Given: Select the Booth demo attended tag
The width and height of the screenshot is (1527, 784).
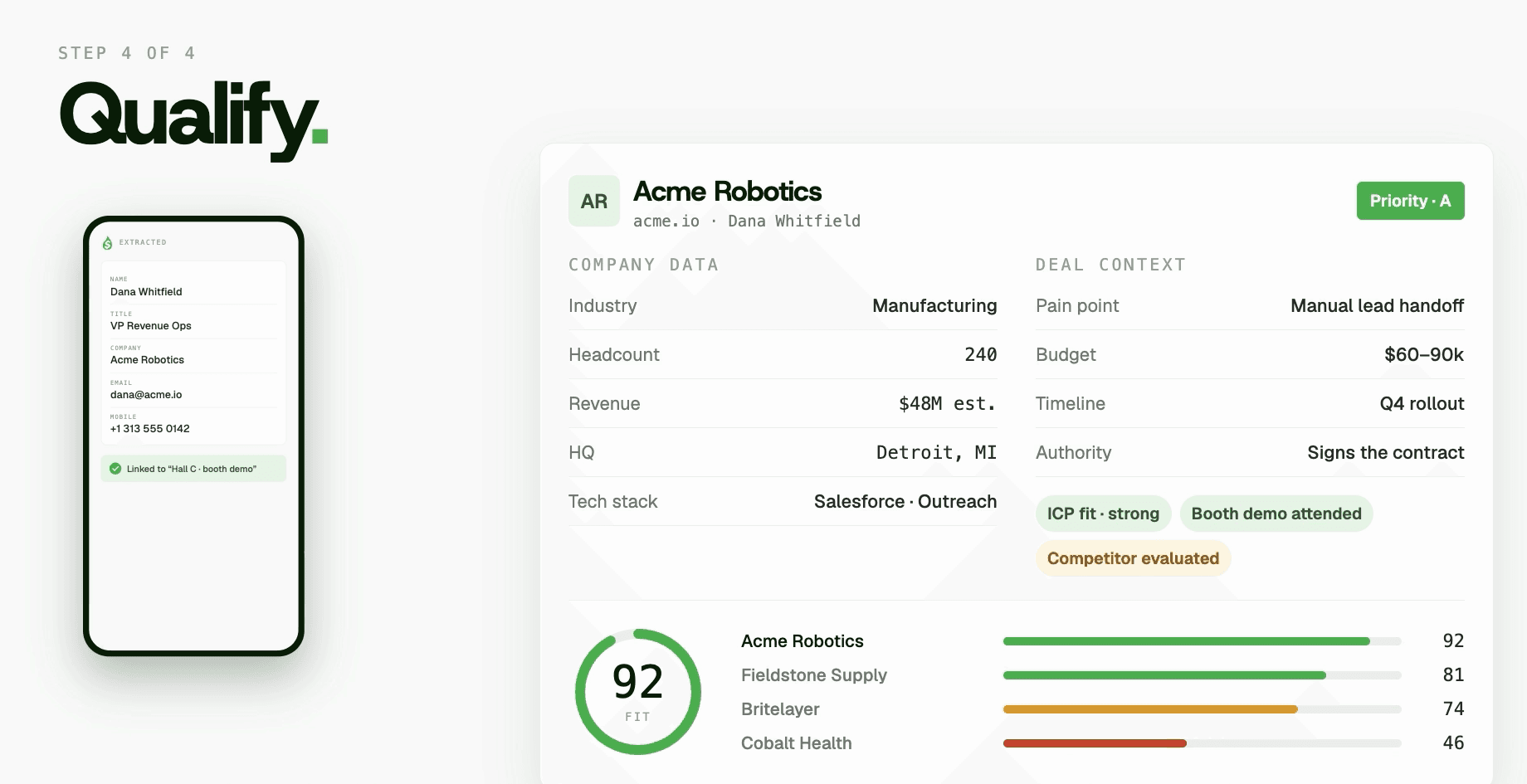Looking at the screenshot, I should click(x=1276, y=514).
